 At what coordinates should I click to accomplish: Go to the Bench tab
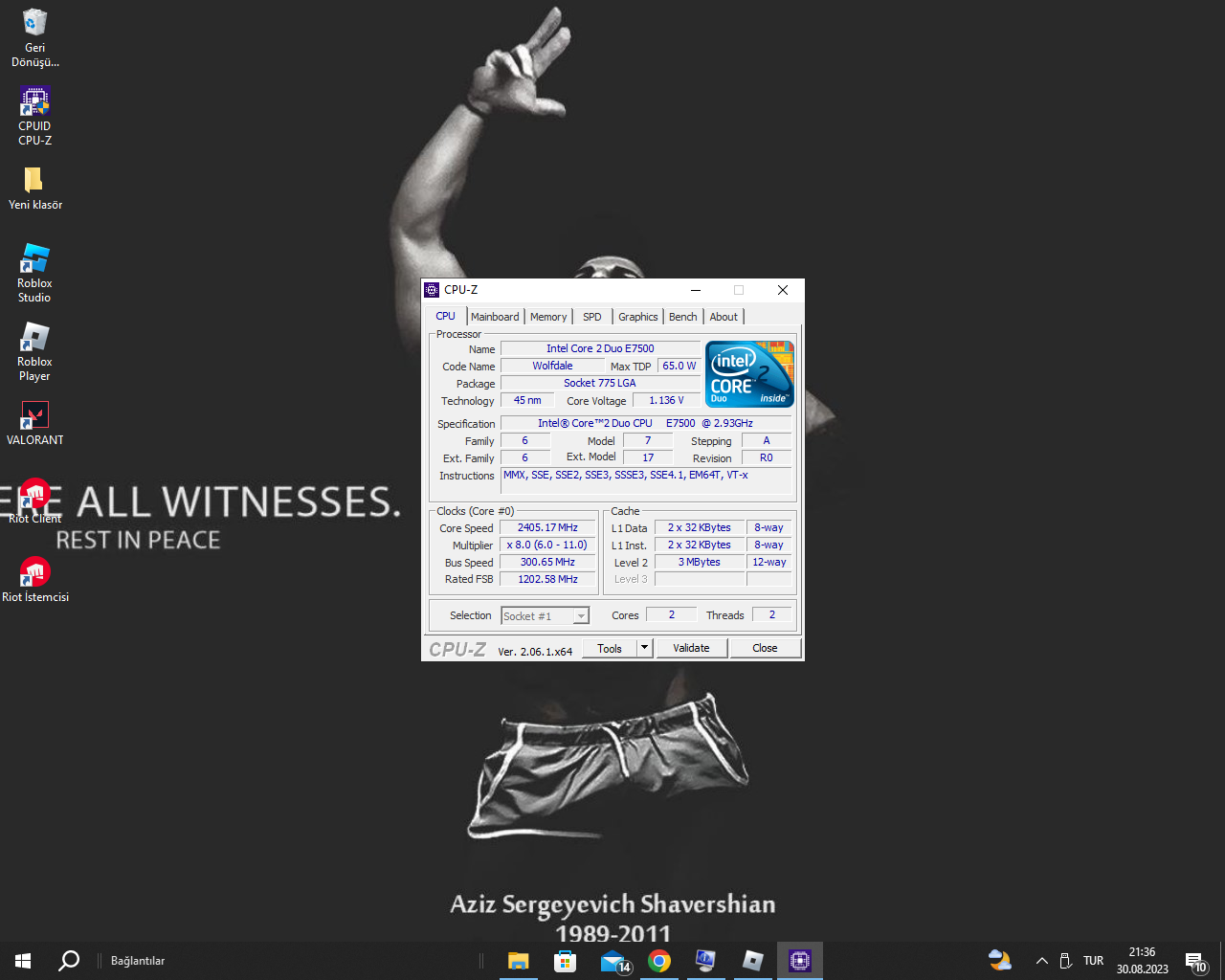pyautogui.click(x=682, y=317)
